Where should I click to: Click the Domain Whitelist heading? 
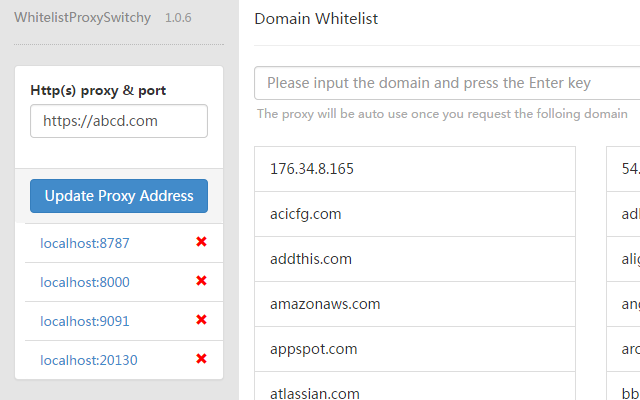(x=316, y=19)
